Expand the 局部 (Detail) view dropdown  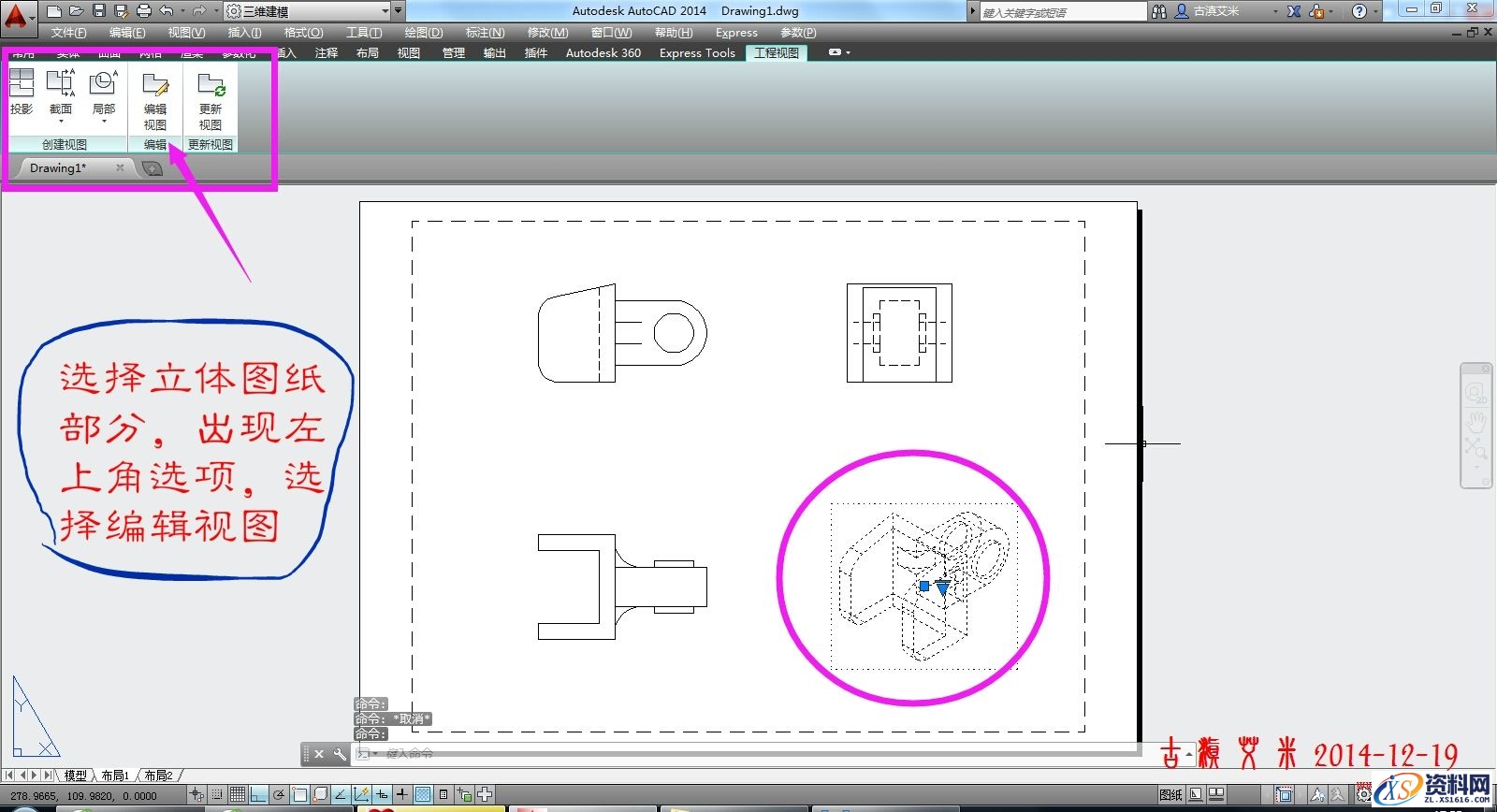(103, 122)
